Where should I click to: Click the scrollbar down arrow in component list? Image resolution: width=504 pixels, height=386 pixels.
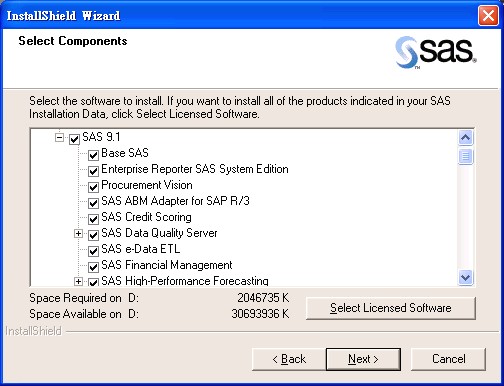point(465,277)
